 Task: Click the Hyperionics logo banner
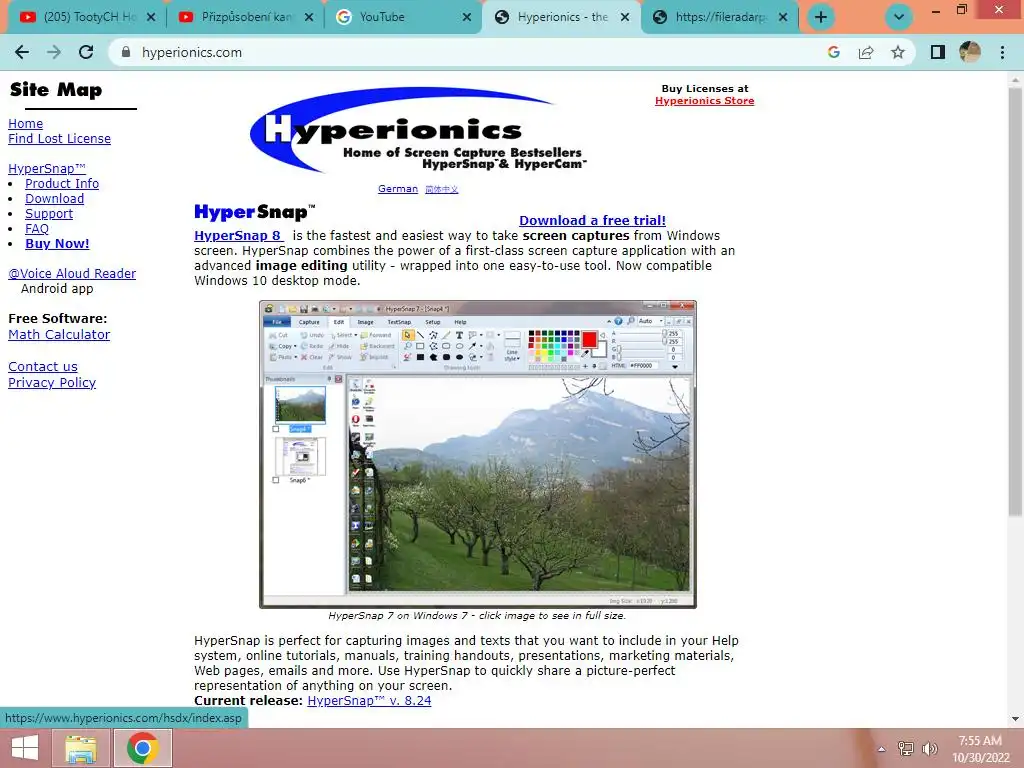(418, 130)
